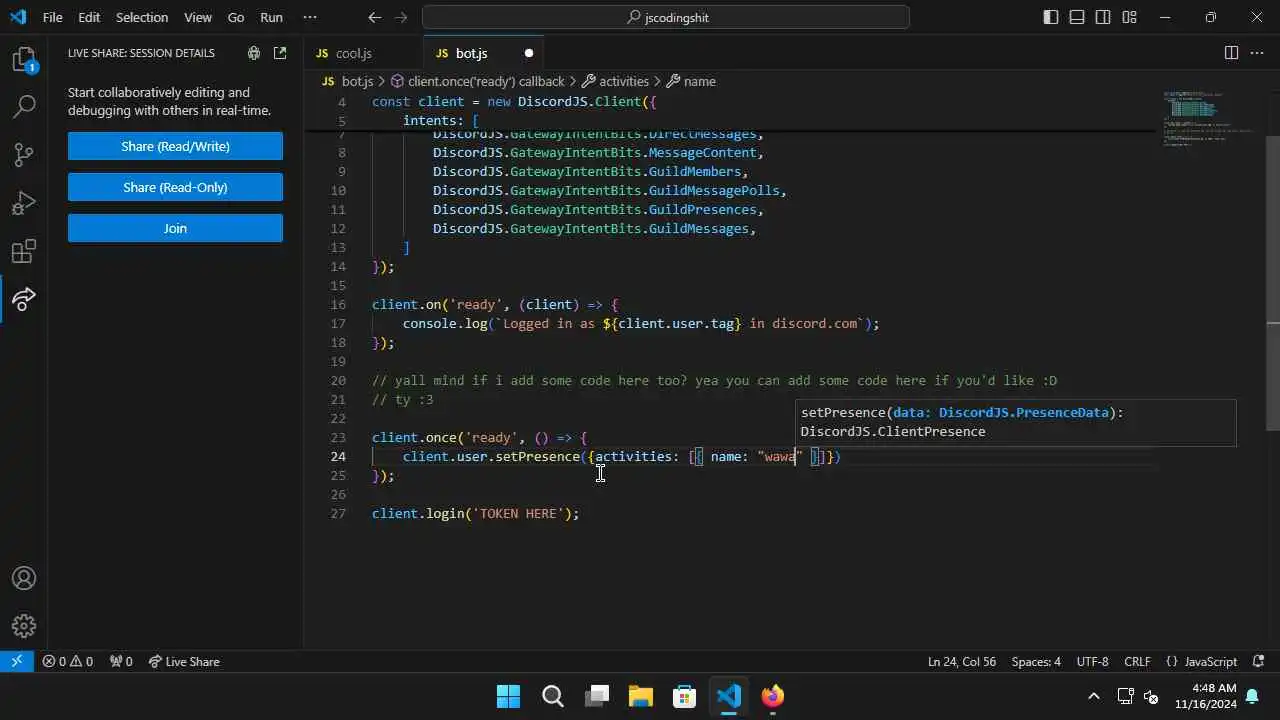Open the Extensions view

point(24,251)
